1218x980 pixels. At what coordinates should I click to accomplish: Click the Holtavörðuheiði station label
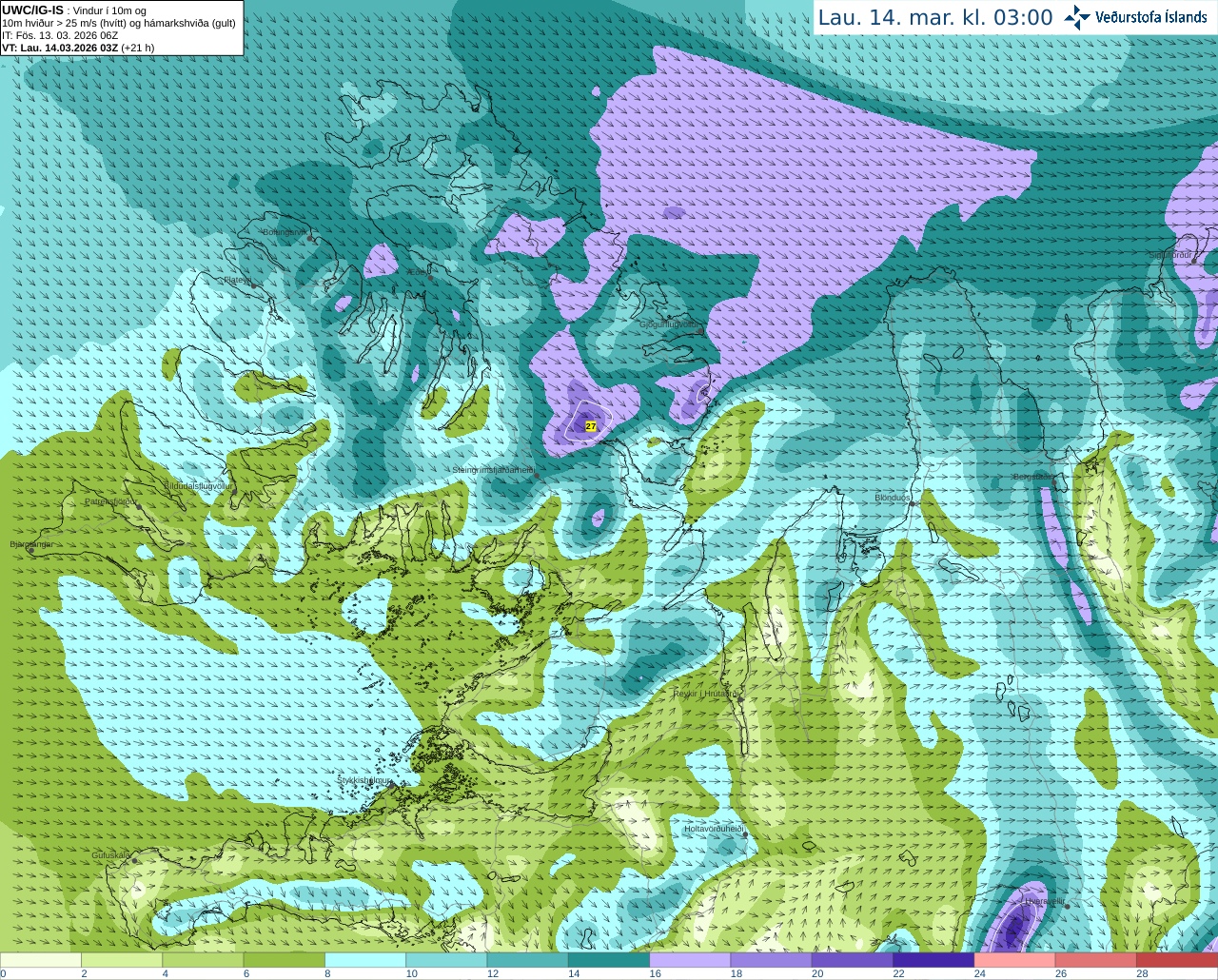(x=713, y=829)
